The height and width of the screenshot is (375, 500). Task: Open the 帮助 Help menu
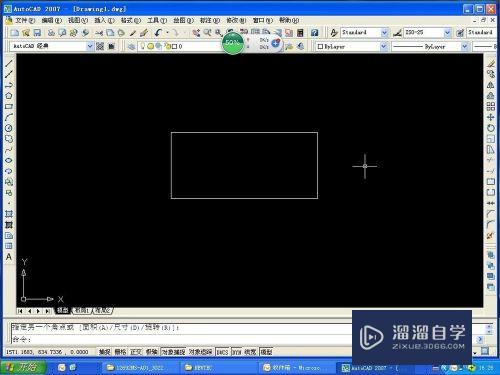coord(289,20)
